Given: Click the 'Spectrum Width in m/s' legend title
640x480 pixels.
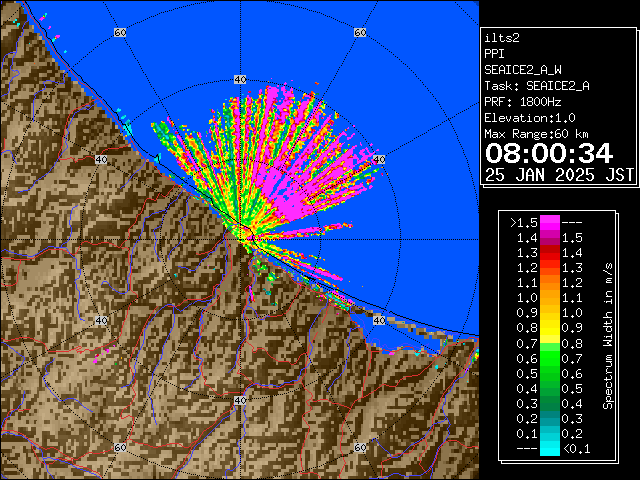Looking at the screenshot, I should click(x=608, y=336).
